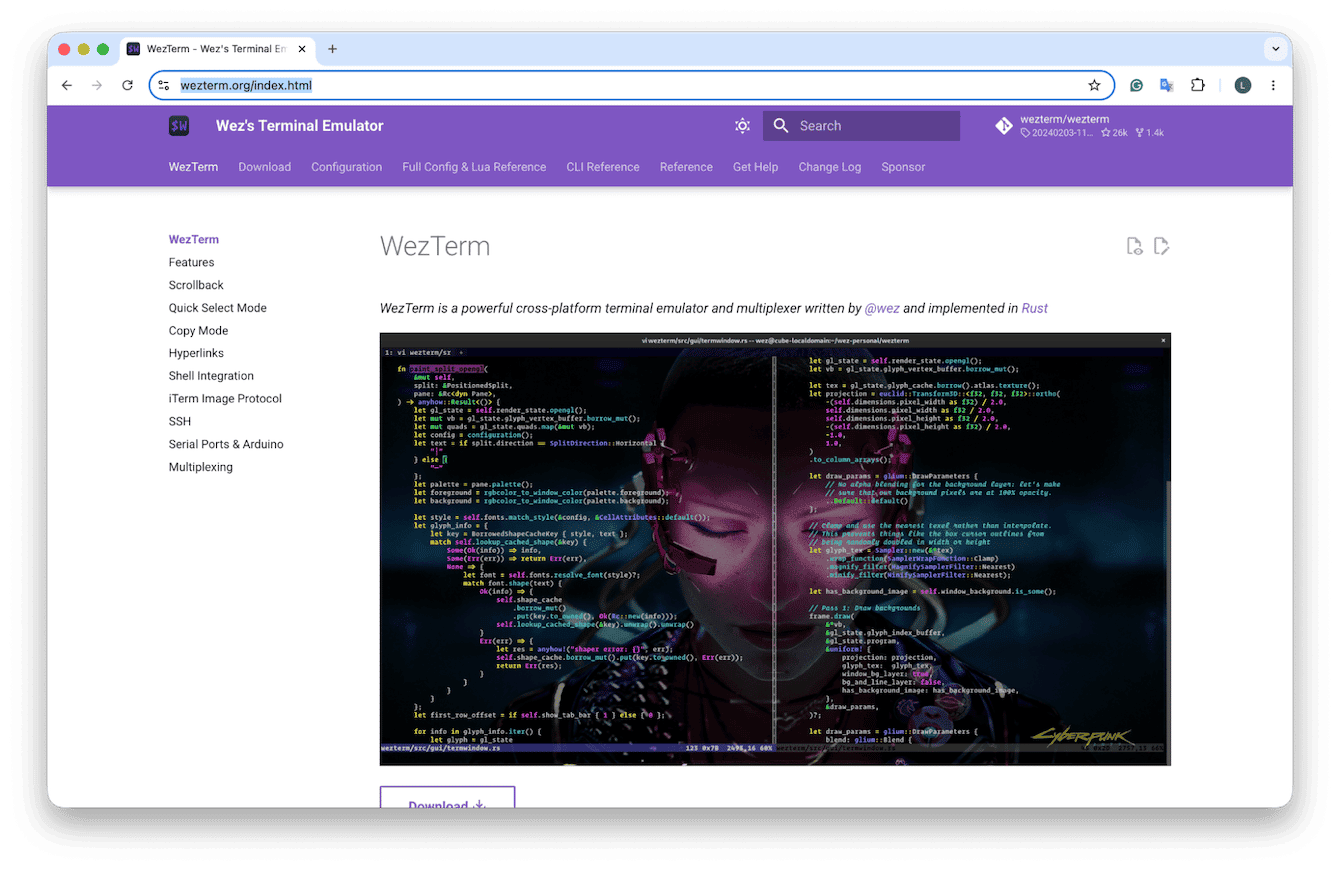Screen dimensions: 1340x871
Task: Open Full Config & Lua Reference tab
Action: point(474,167)
